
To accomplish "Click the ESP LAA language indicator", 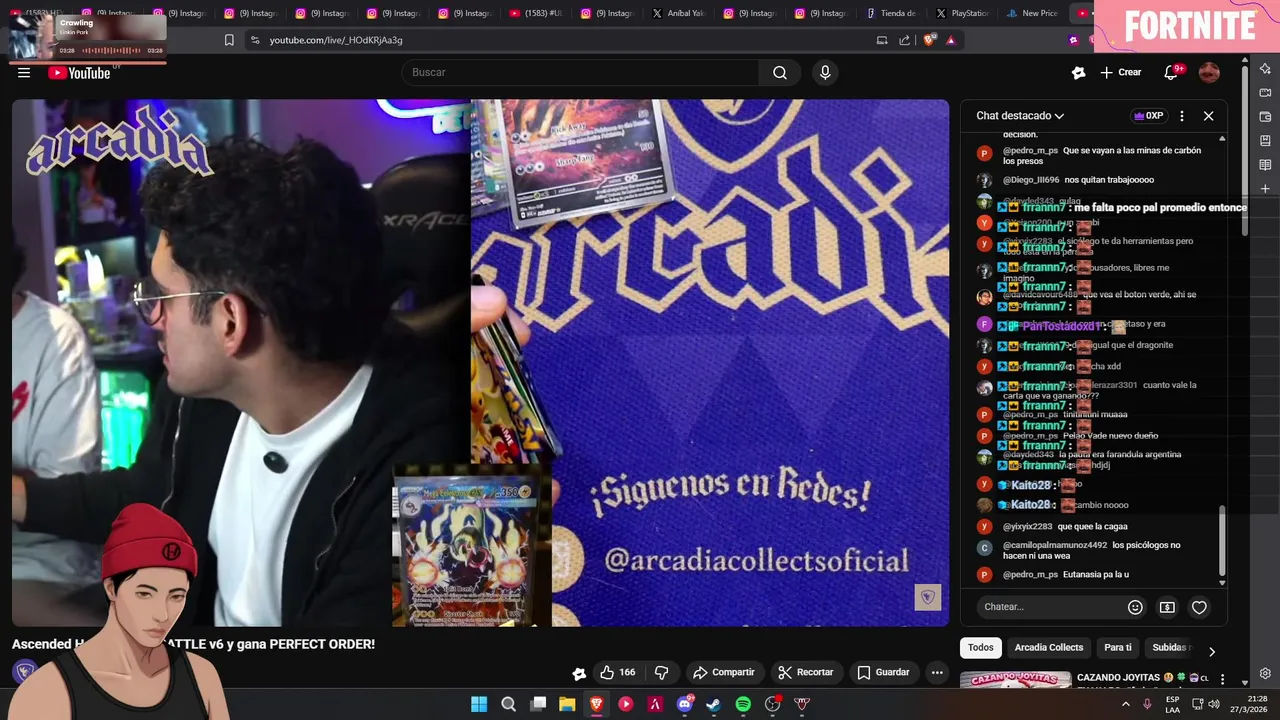I will pyautogui.click(x=1172, y=704).
